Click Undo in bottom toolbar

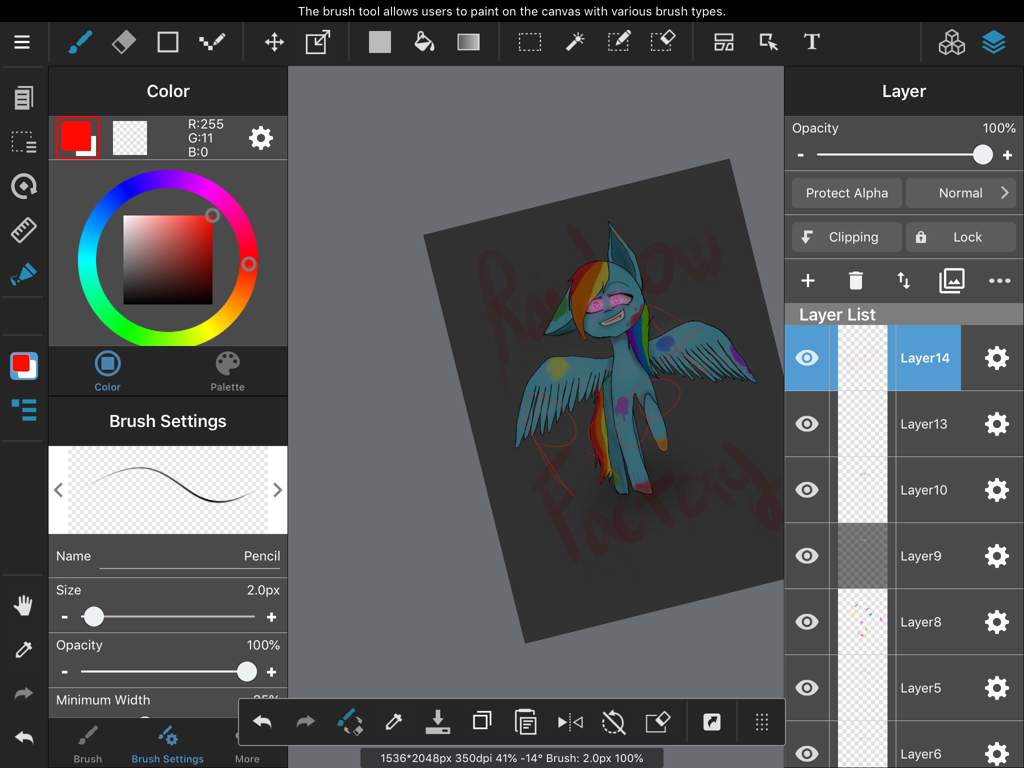click(x=262, y=722)
